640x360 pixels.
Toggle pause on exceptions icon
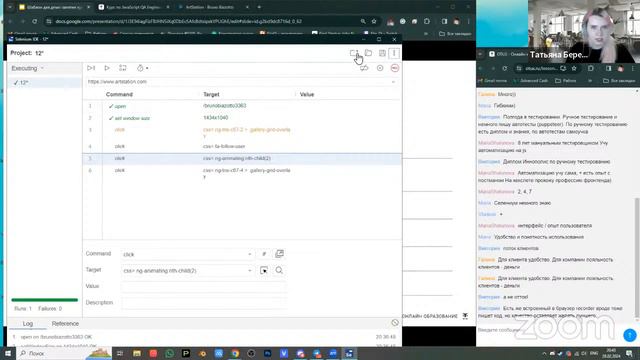coord(380,68)
